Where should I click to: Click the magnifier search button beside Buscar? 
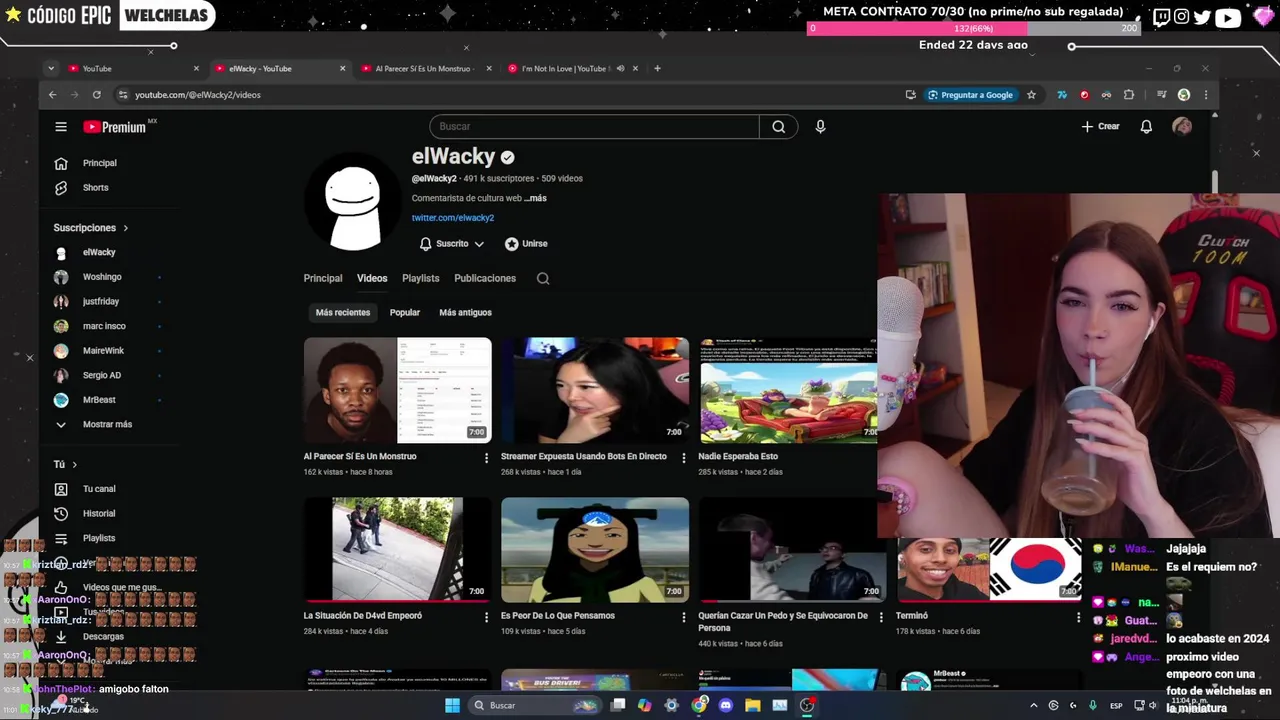(x=778, y=127)
